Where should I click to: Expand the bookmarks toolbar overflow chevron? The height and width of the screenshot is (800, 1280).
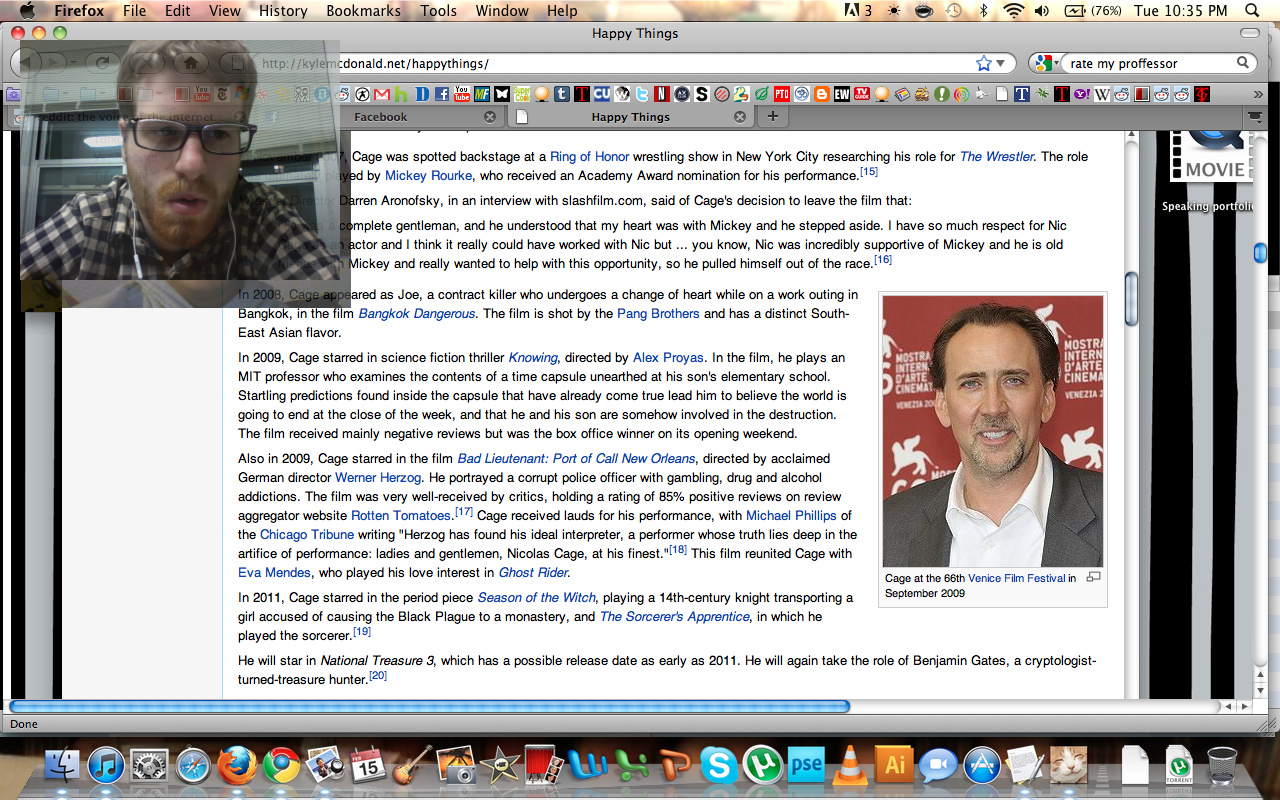pyautogui.click(x=1258, y=94)
